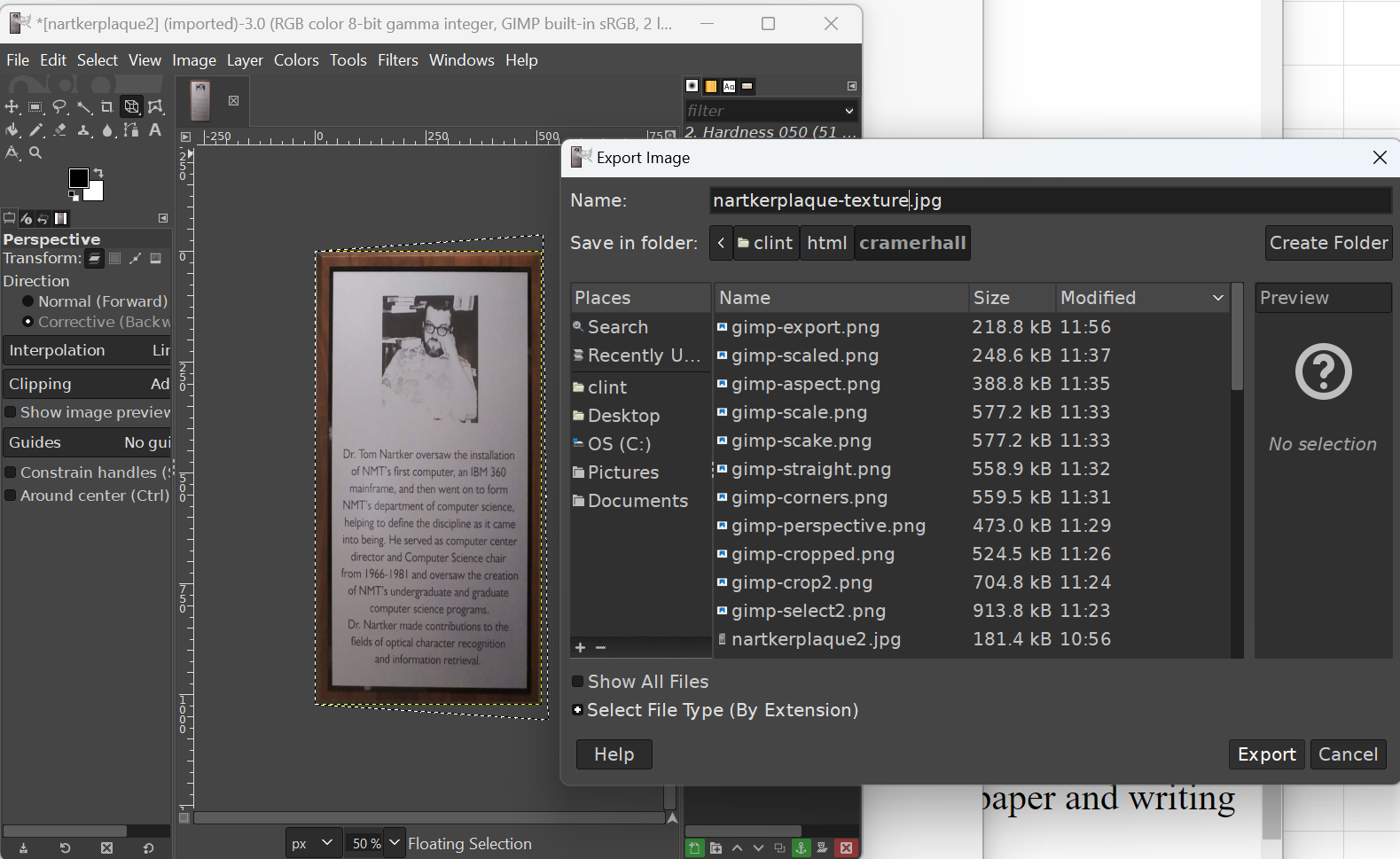Select the Bucket Fill tool
This screenshot has height=859, width=1400.
point(12,130)
